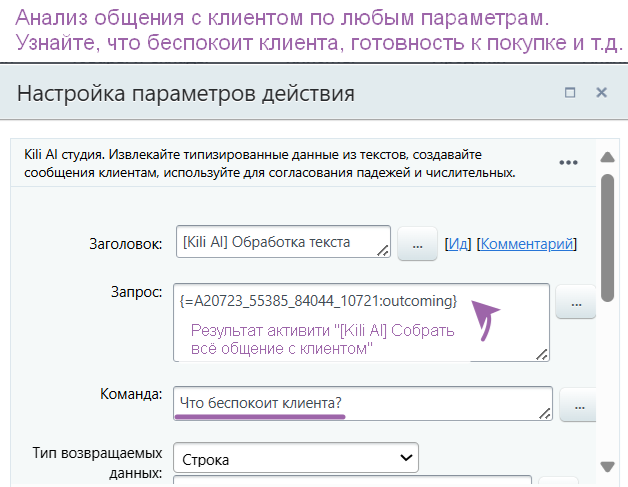Click the scrollbar up arrow

click(x=606, y=156)
